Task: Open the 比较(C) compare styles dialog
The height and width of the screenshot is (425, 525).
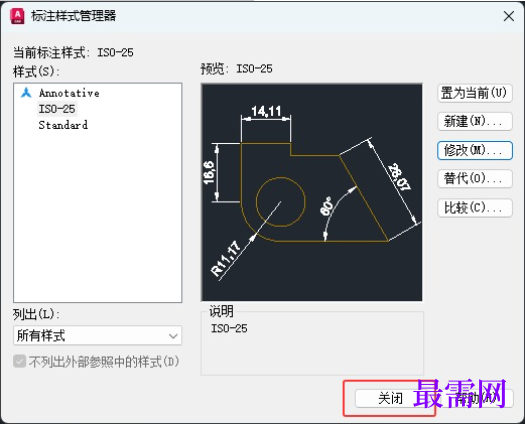Action: (475, 208)
